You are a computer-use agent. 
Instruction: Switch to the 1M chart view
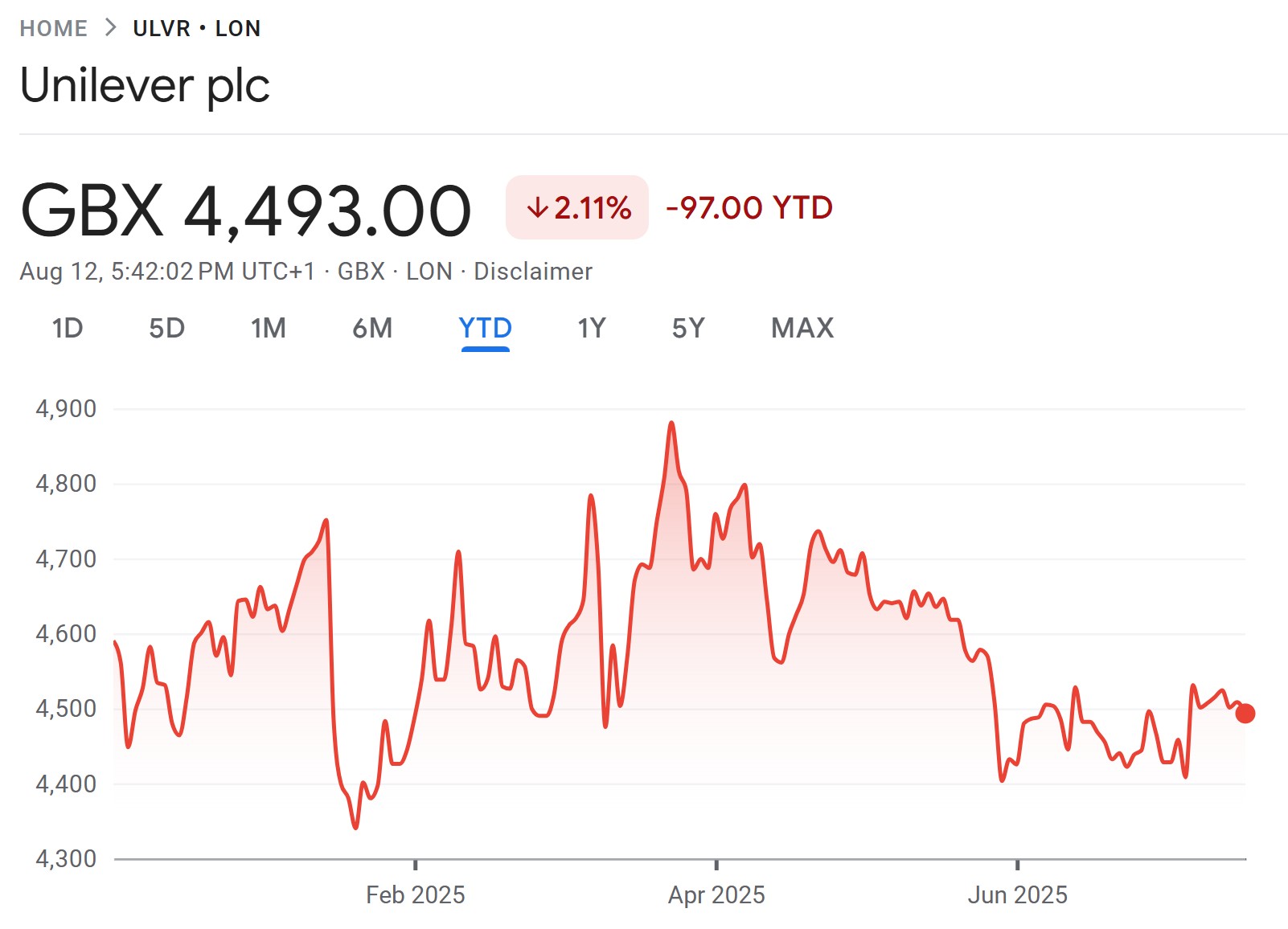pos(269,328)
